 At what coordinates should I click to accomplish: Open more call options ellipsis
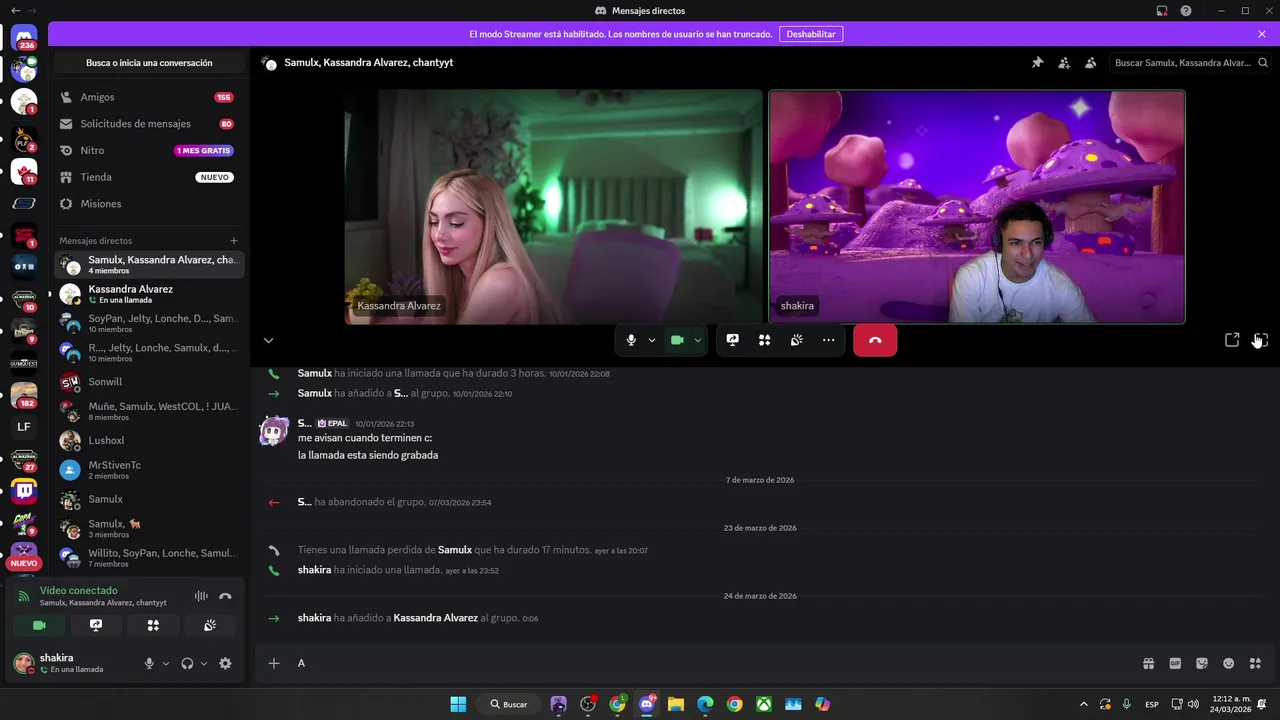[x=829, y=340]
